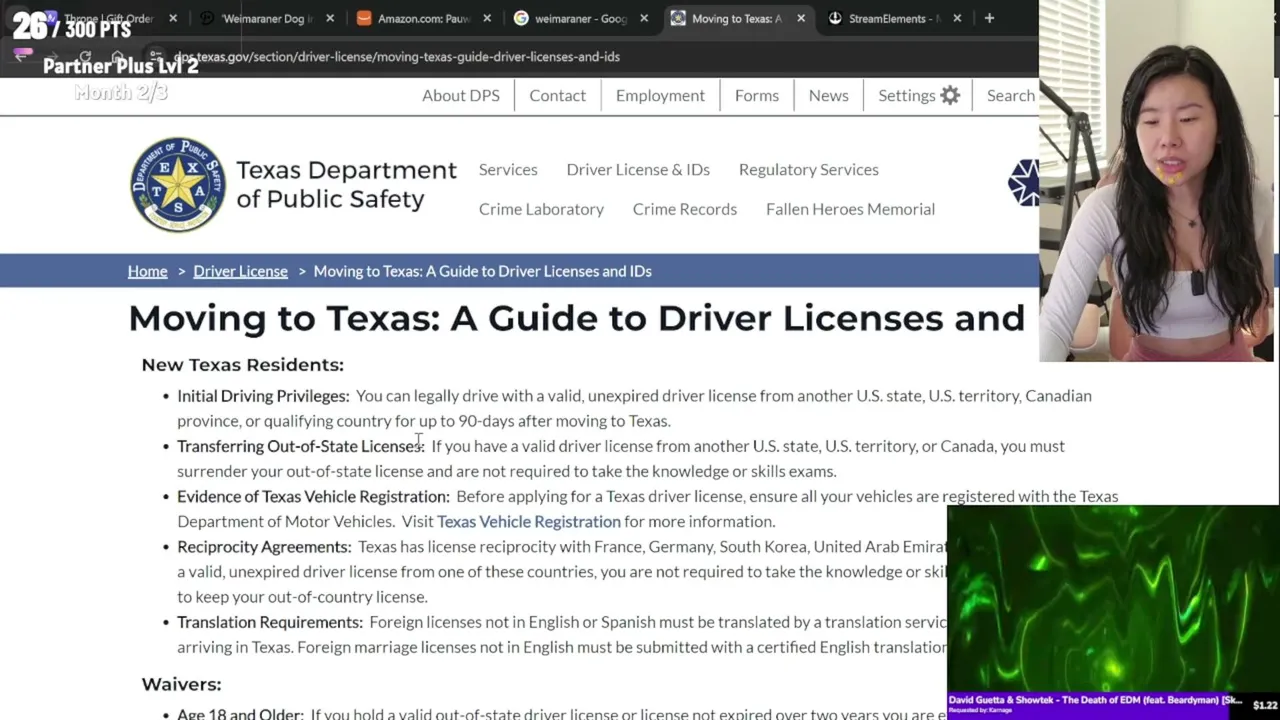Click the Amazon tab favicon

coord(364,18)
